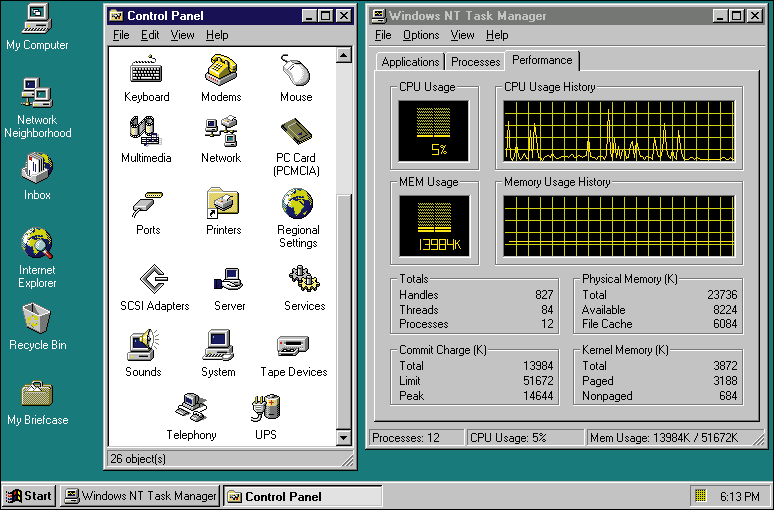The height and width of the screenshot is (510, 774).
Task: Click 'CPU Usage: 5%' in the status bar
Action: 508,438
